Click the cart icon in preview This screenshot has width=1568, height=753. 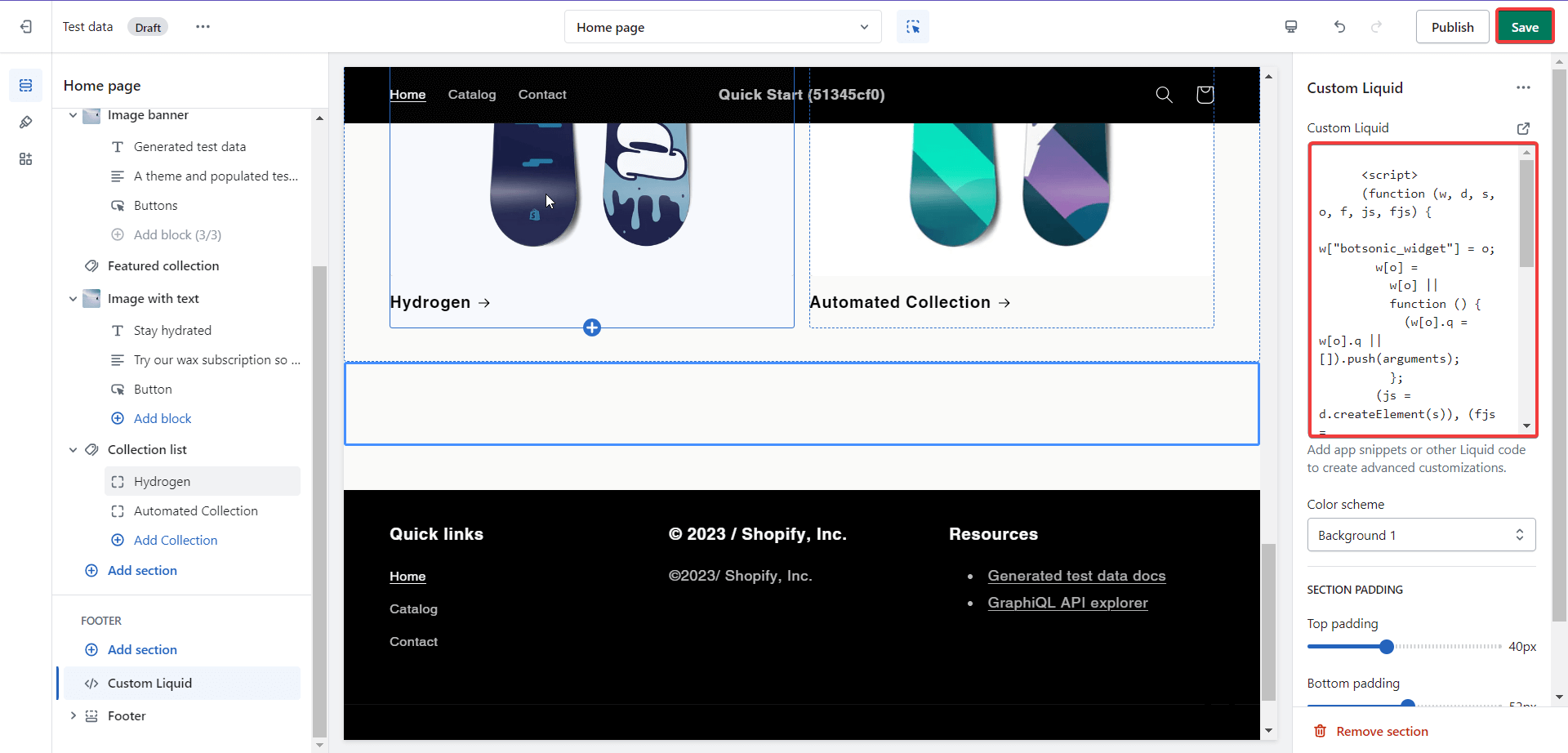(1205, 95)
